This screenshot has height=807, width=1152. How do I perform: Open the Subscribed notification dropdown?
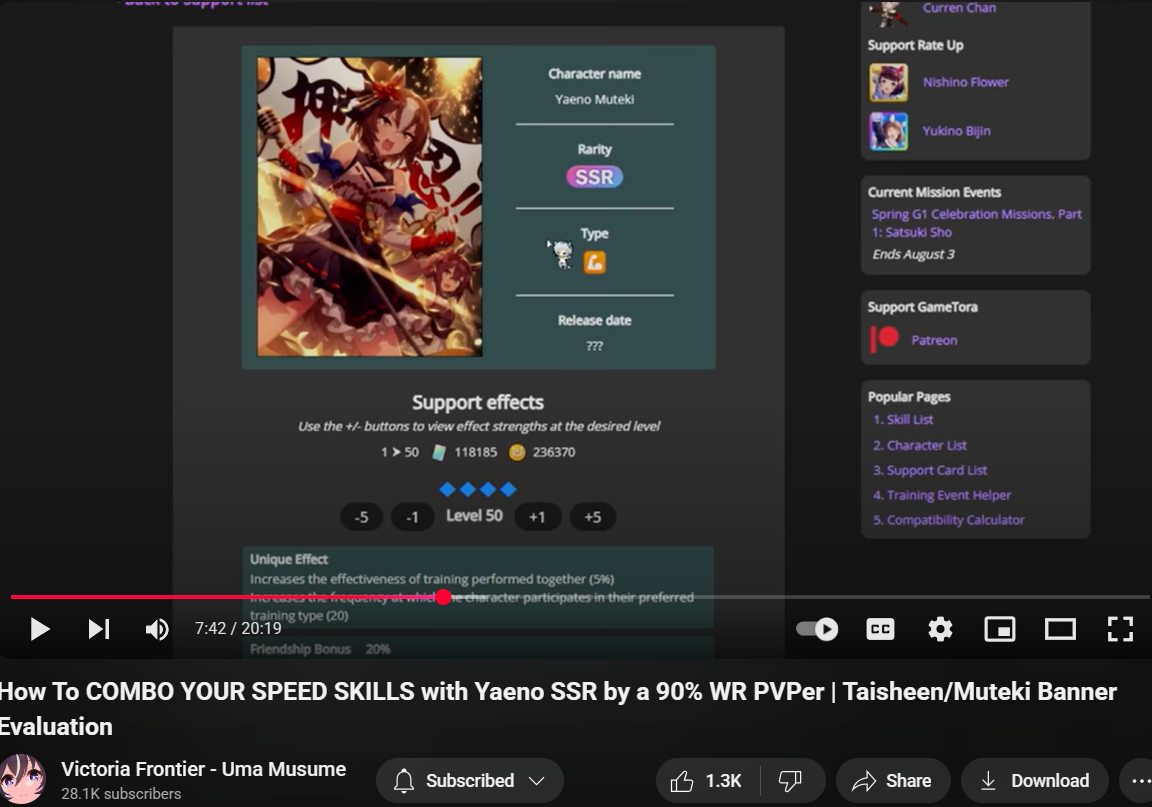coord(469,781)
